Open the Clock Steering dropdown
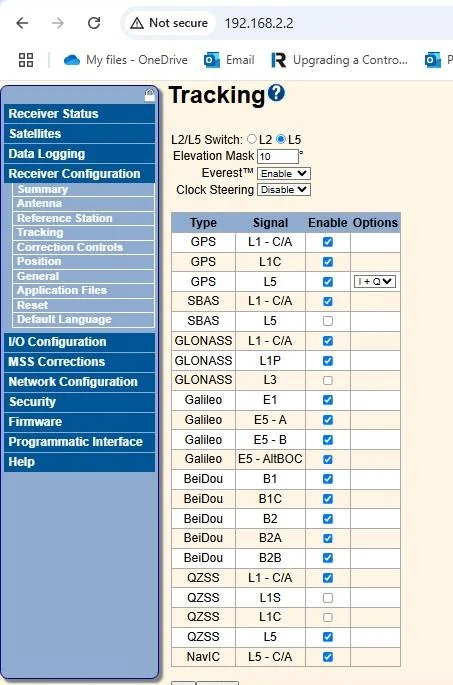This screenshot has width=453, height=685. point(284,190)
